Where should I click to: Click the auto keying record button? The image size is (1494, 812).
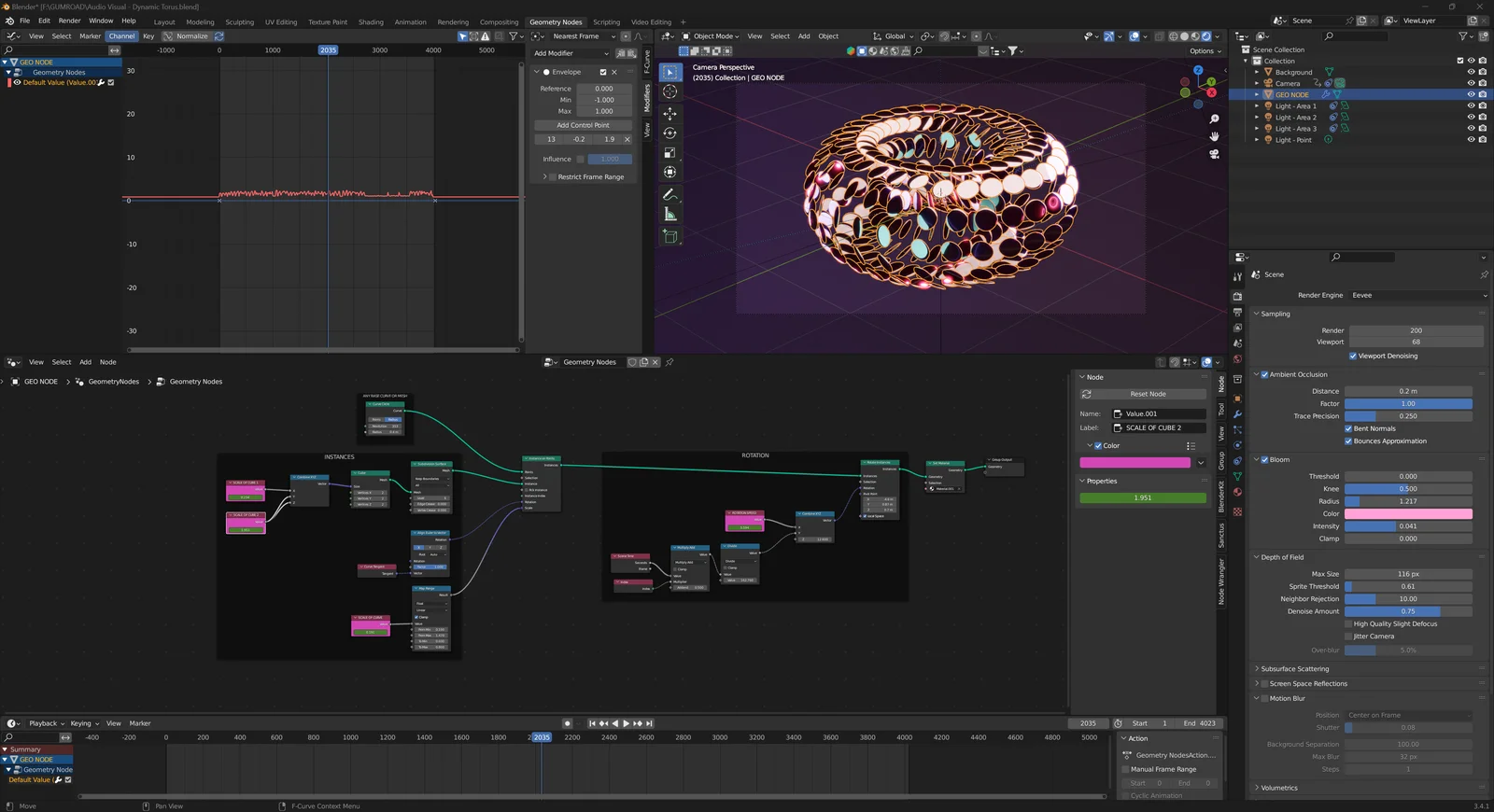(567, 723)
